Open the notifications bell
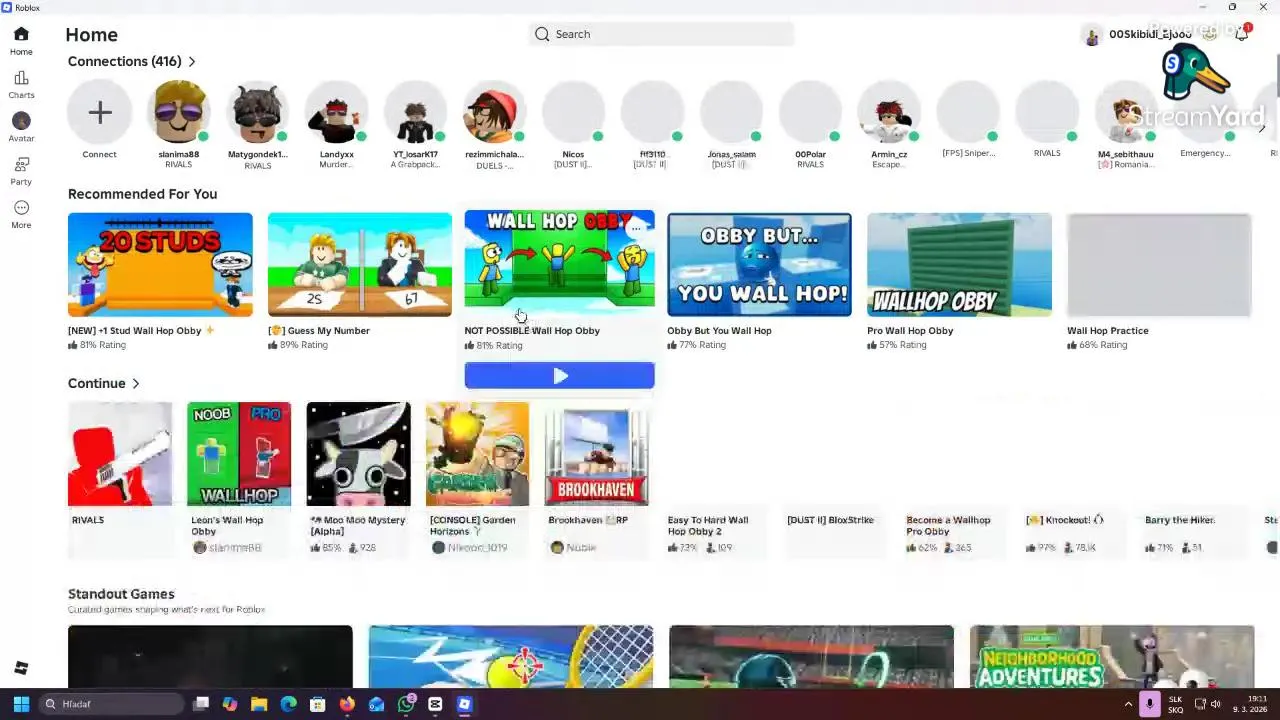 click(1242, 34)
